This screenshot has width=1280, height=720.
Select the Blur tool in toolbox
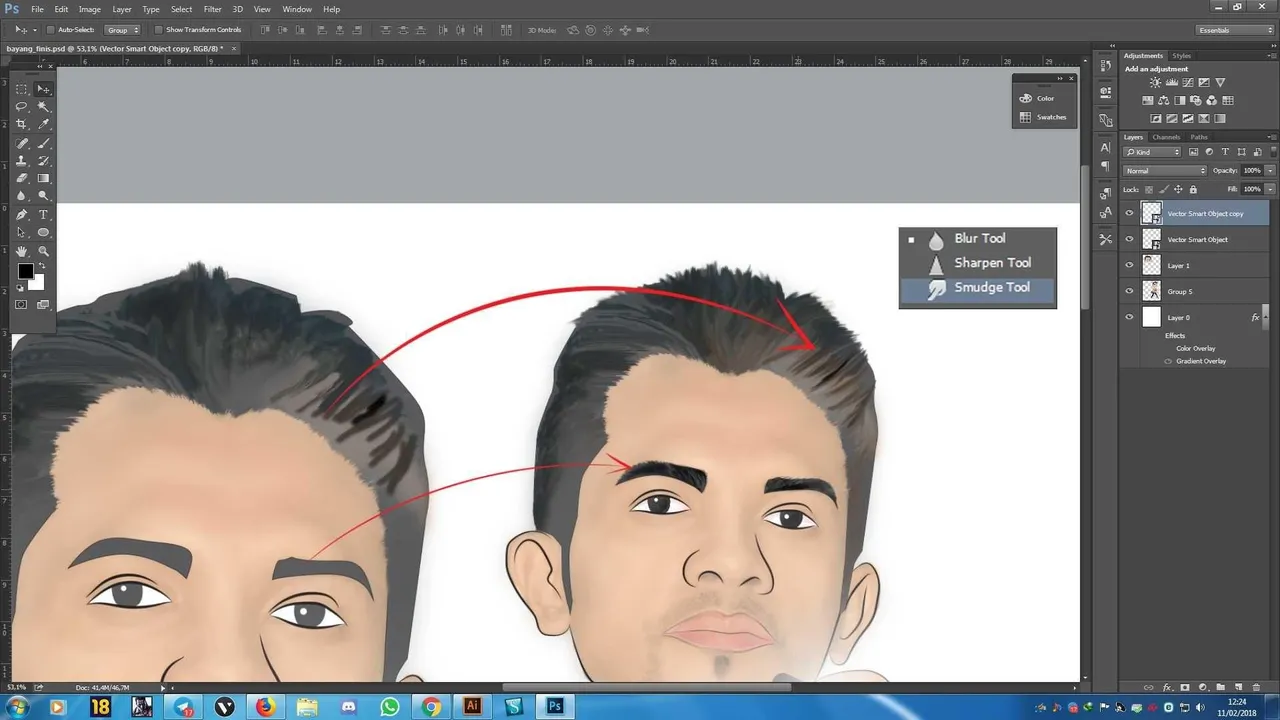pyautogui.click(x=22, y=196)
